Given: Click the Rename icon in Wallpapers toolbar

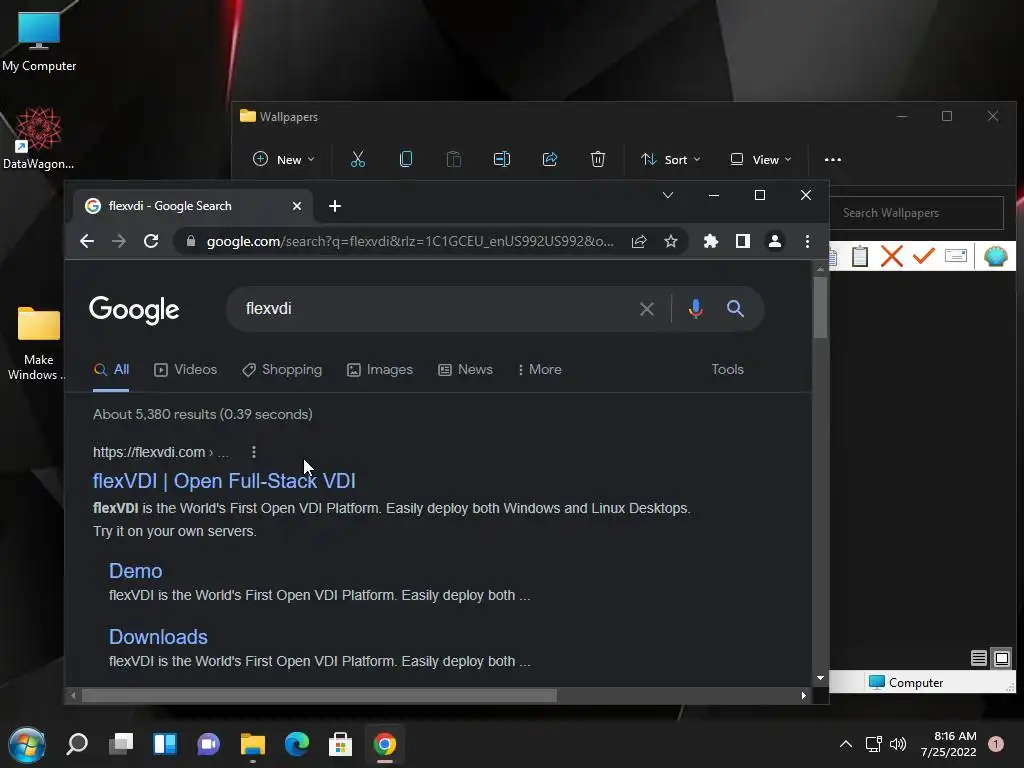Looking at the screenshot, I should (502, 159).
